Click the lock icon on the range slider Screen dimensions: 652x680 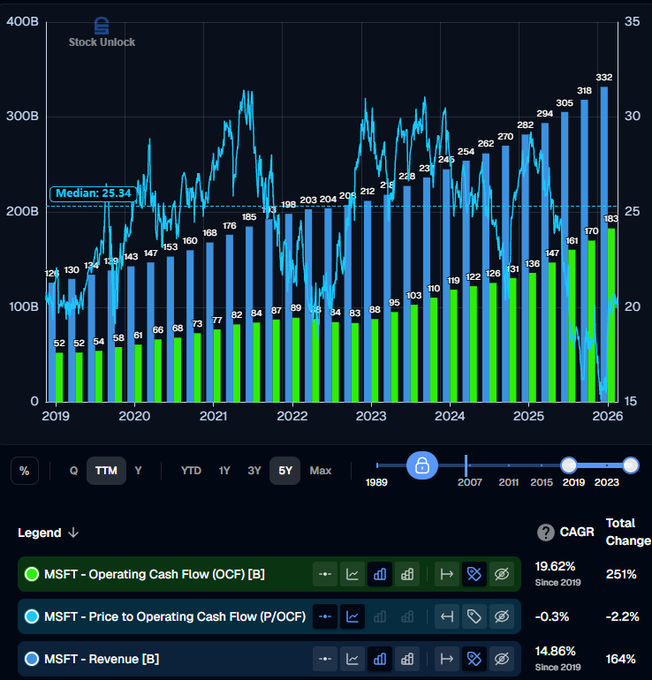422,466
